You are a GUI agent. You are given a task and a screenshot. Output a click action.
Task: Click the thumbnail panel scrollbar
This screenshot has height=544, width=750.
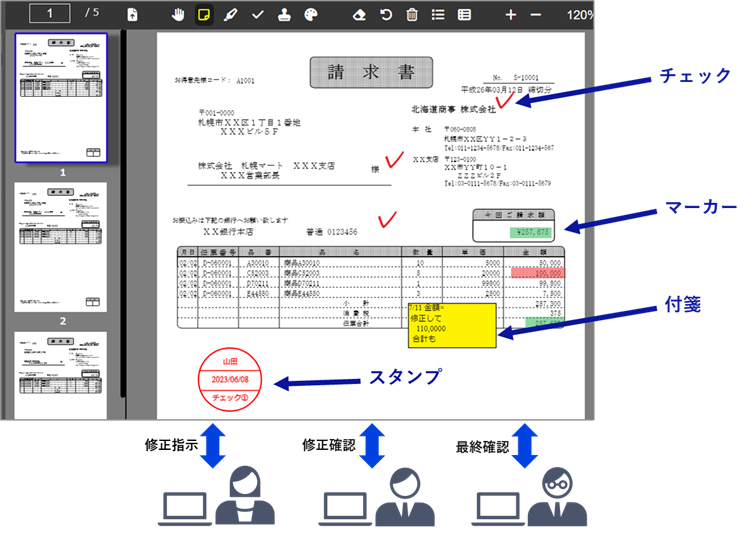(x=123, y=213)
